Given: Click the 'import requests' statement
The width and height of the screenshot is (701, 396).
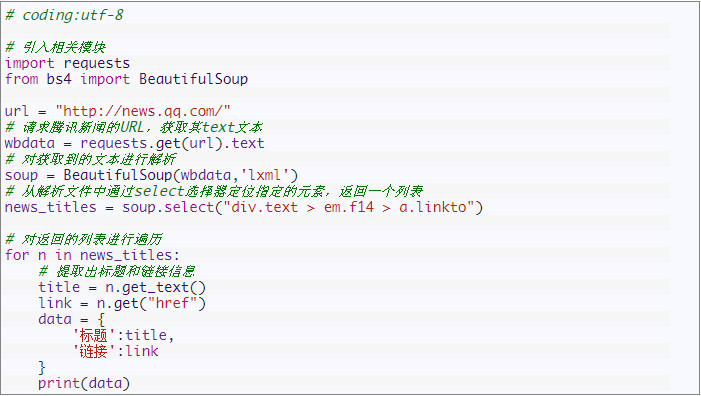Looking at the screenshot, I should click(x=68, y=63).
